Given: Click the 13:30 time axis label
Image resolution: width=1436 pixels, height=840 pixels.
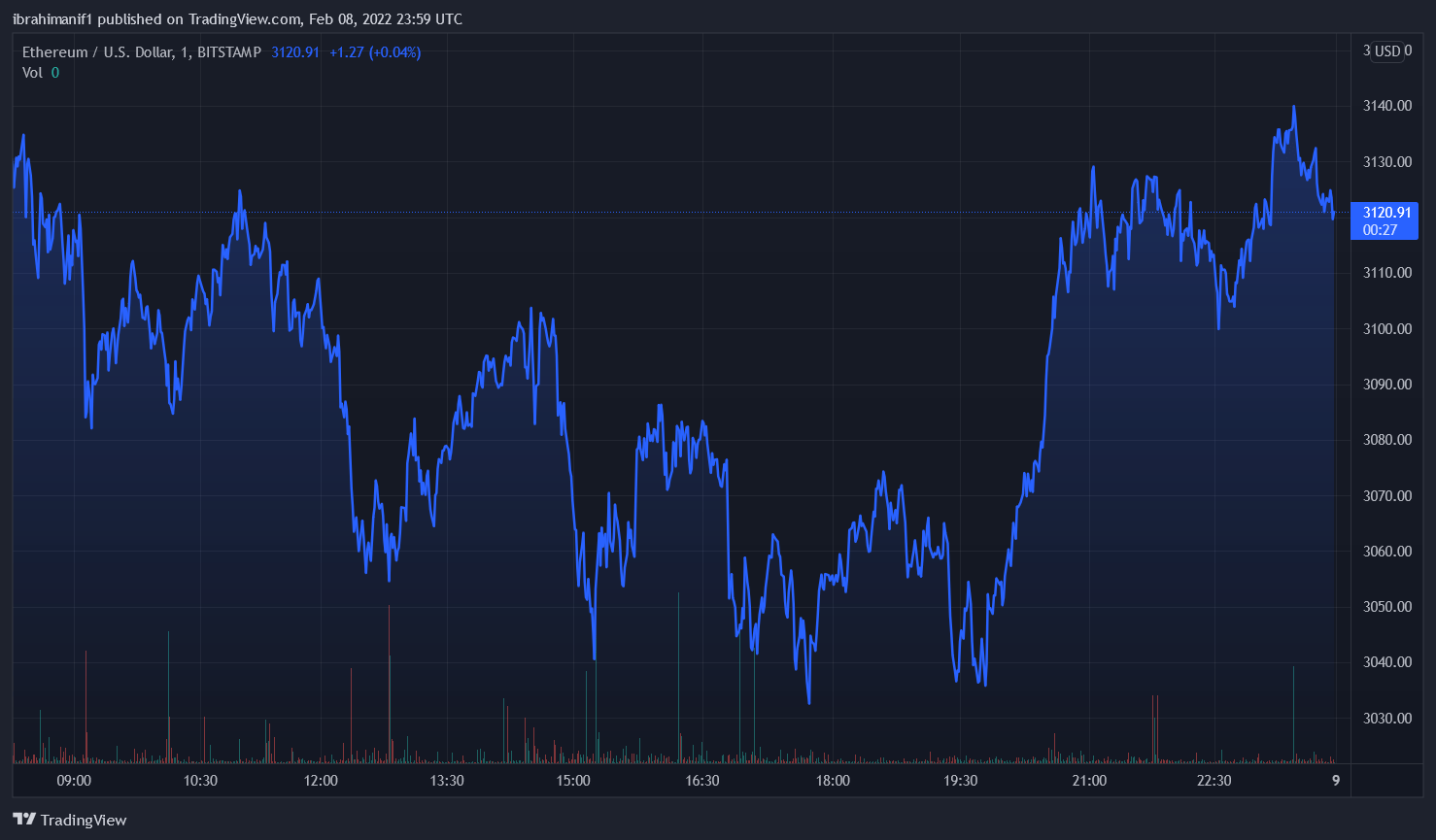Looking at the screenshot, I should [x=447, y=781].
